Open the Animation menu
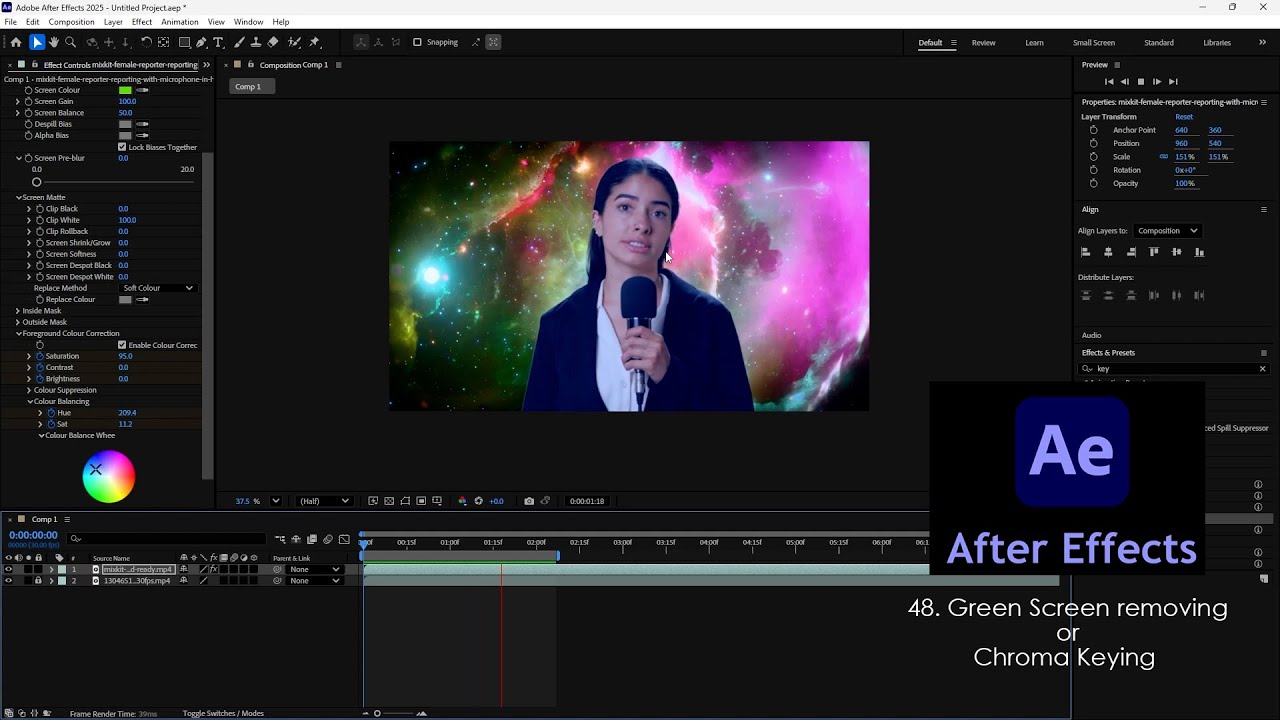 (180, 22)
